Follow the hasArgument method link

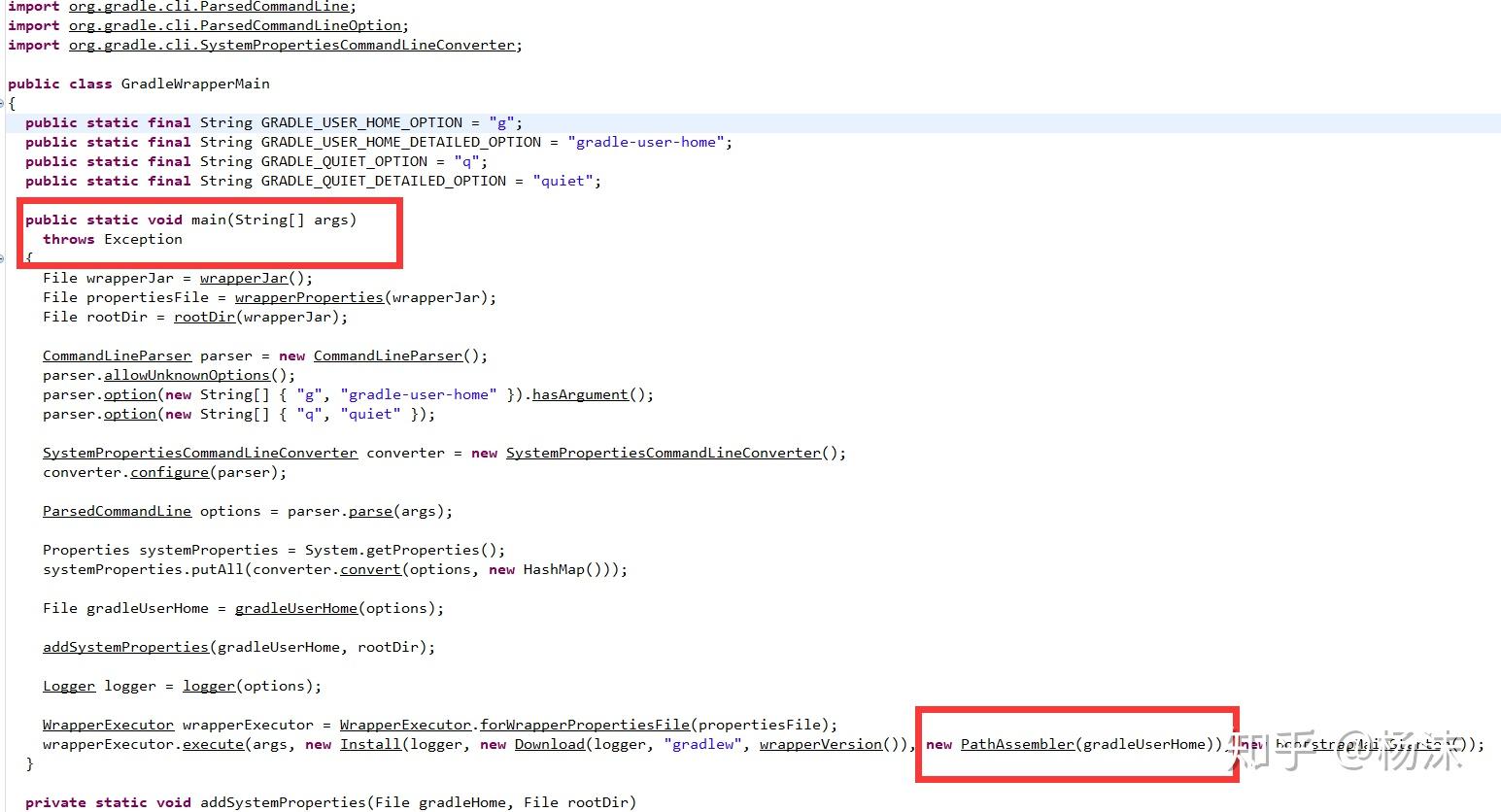point(580,394)
